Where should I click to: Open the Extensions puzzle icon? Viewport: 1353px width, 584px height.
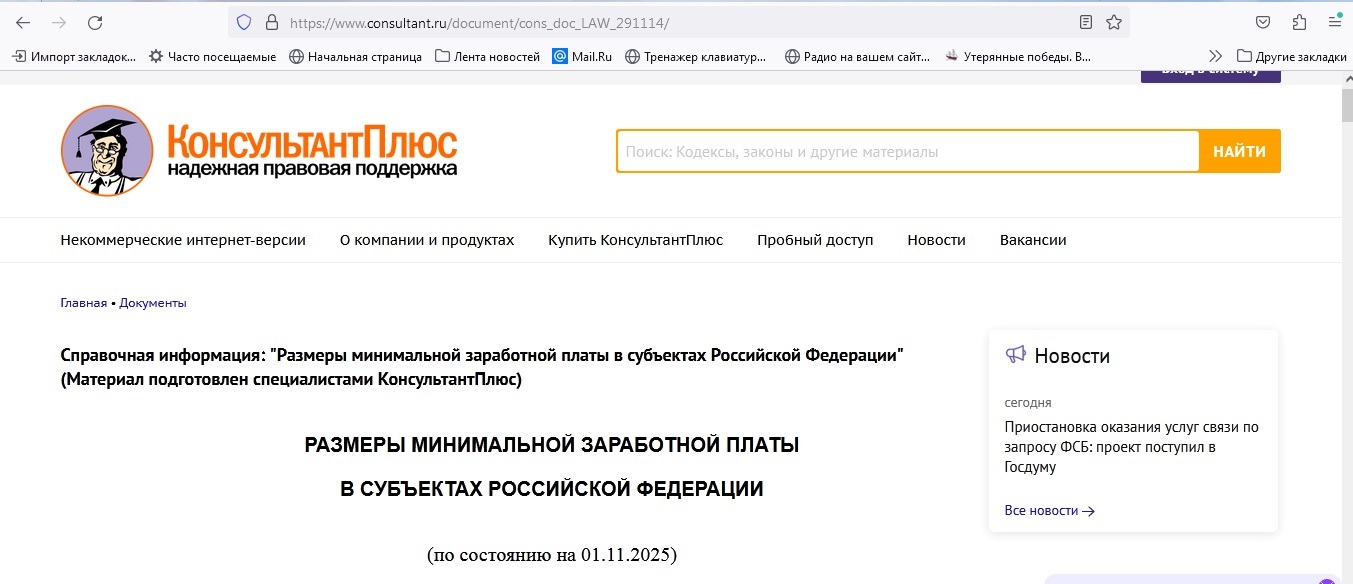pos(1299,22)
